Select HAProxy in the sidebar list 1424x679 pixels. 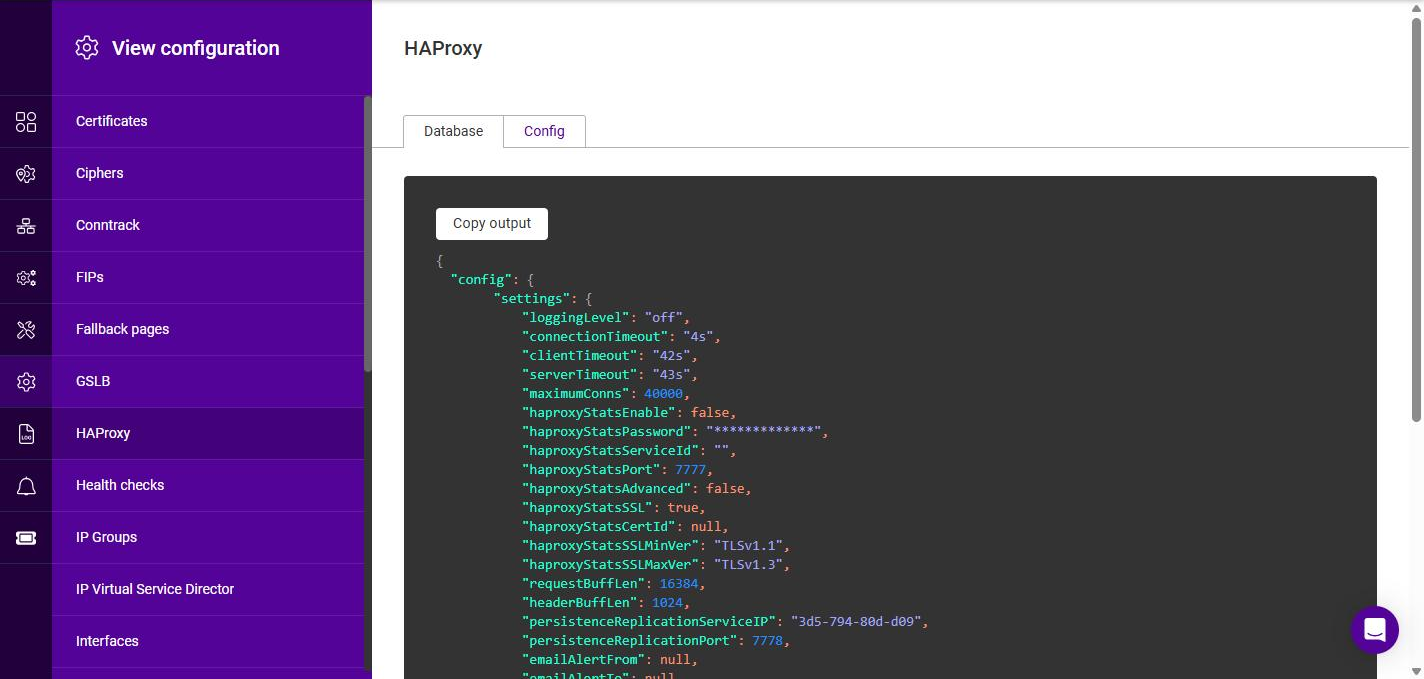[208, 434]
